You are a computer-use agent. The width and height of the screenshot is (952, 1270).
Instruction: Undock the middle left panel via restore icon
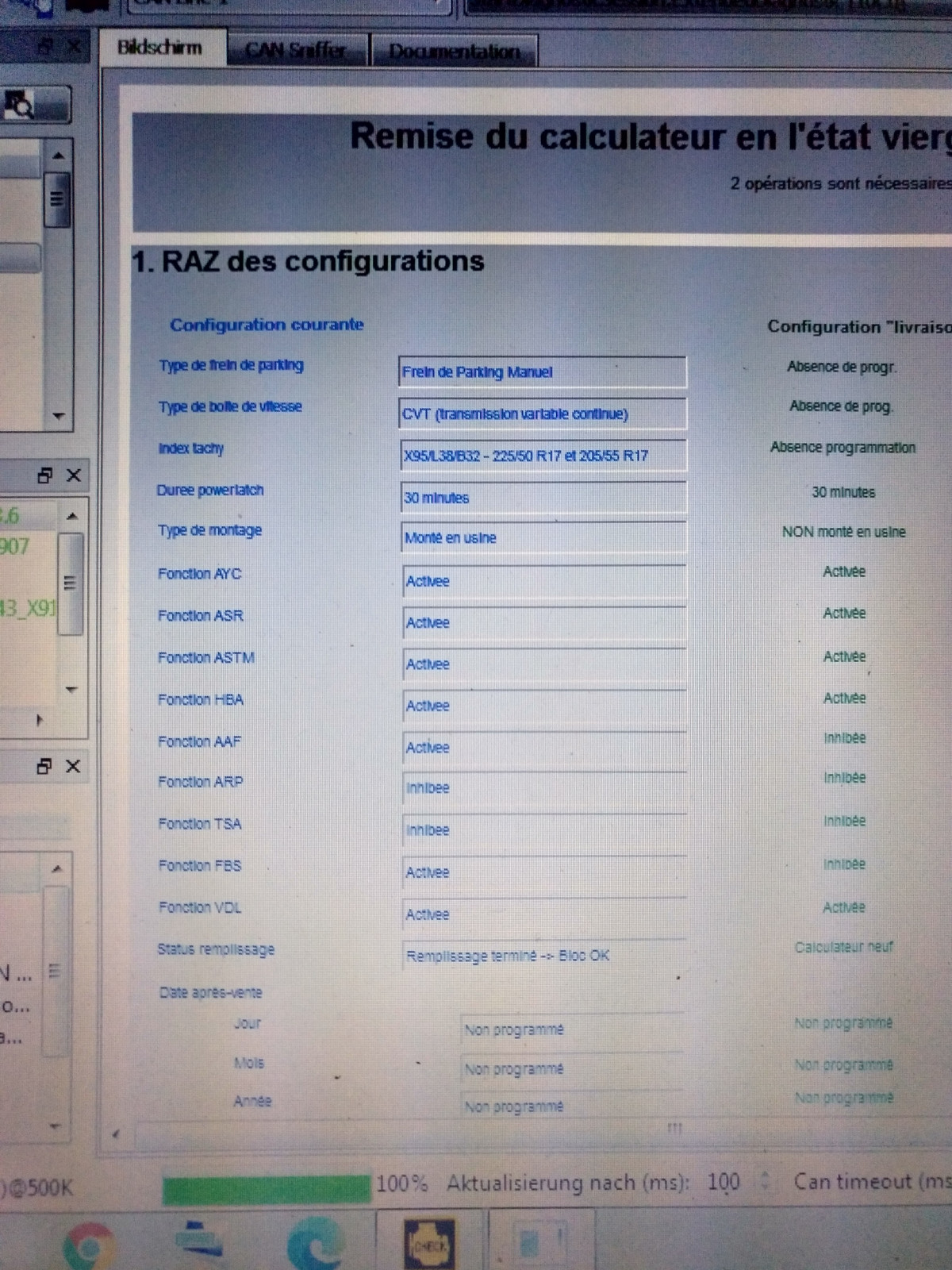(45, 475)
